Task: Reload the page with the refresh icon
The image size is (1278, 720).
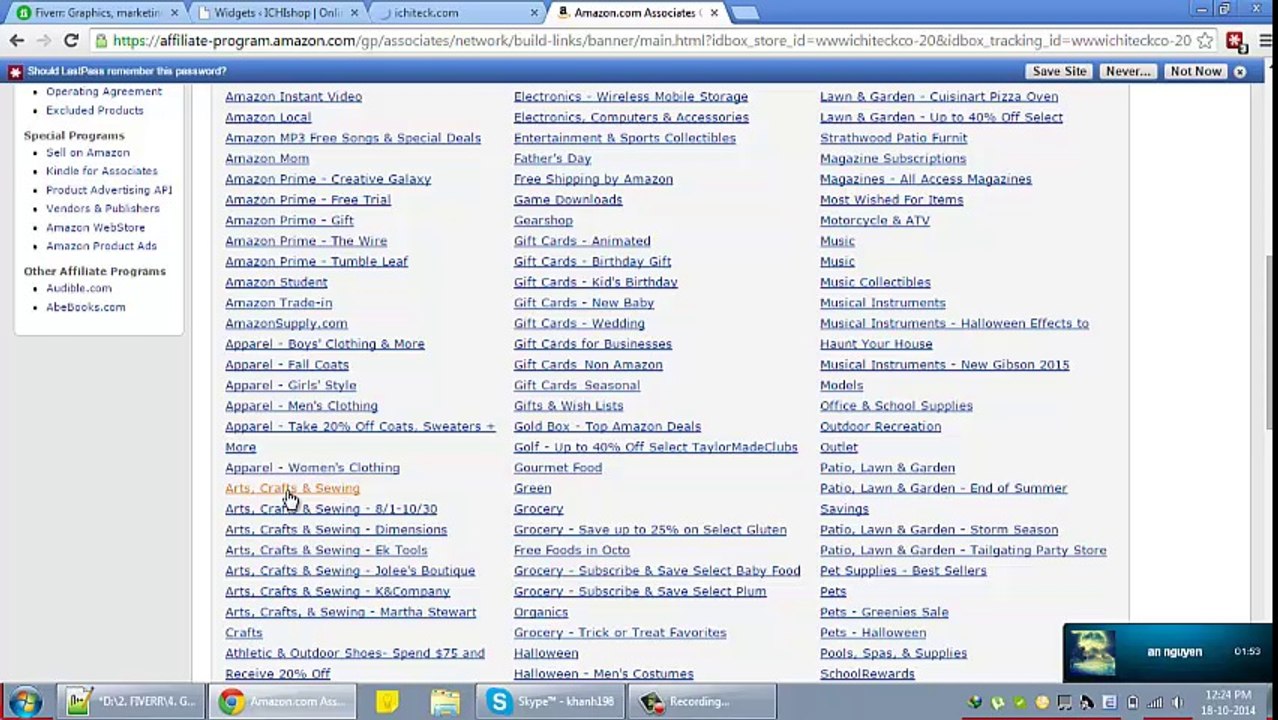Action: (x=71, y=41)
